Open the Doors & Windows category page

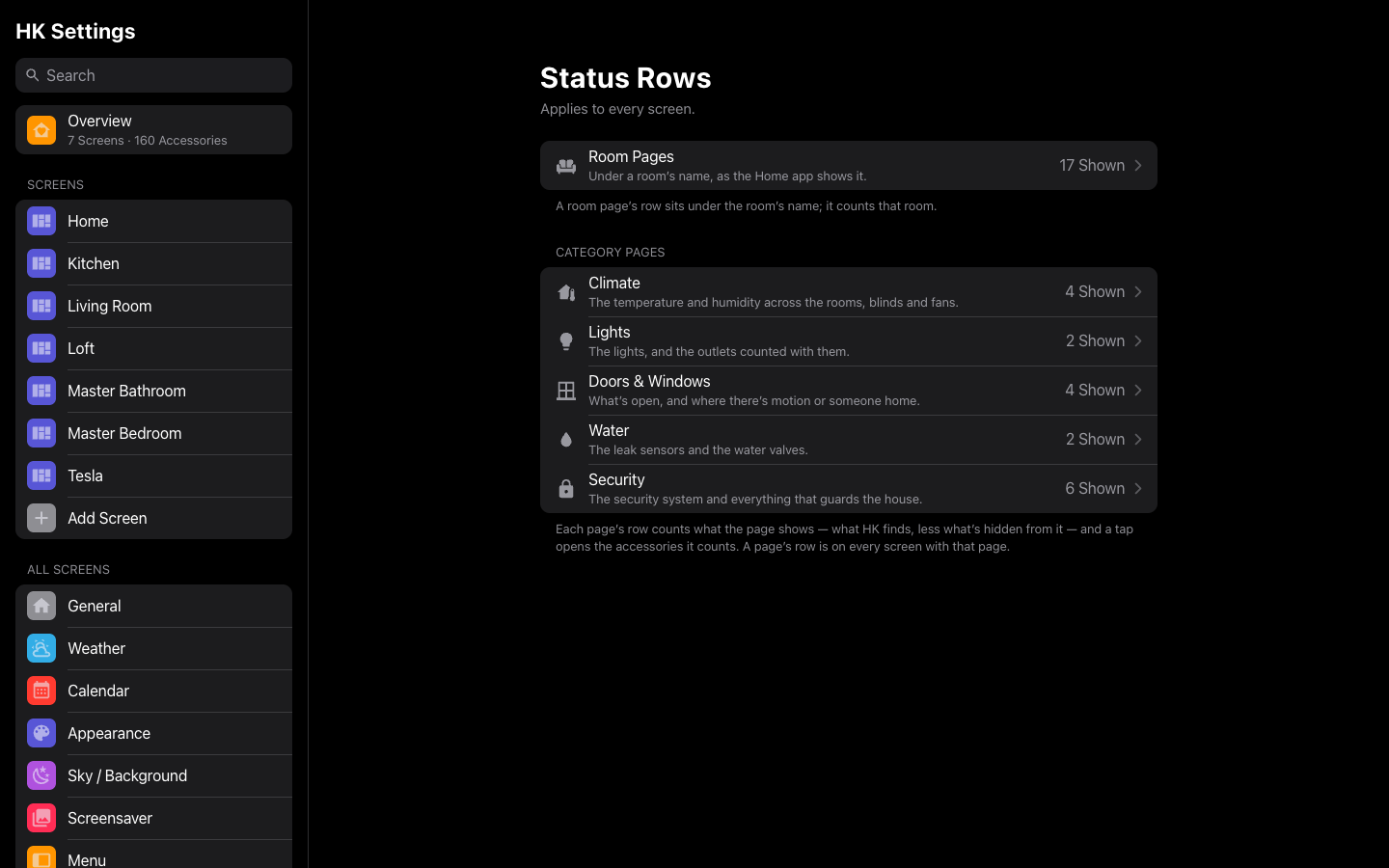point(849,391)
